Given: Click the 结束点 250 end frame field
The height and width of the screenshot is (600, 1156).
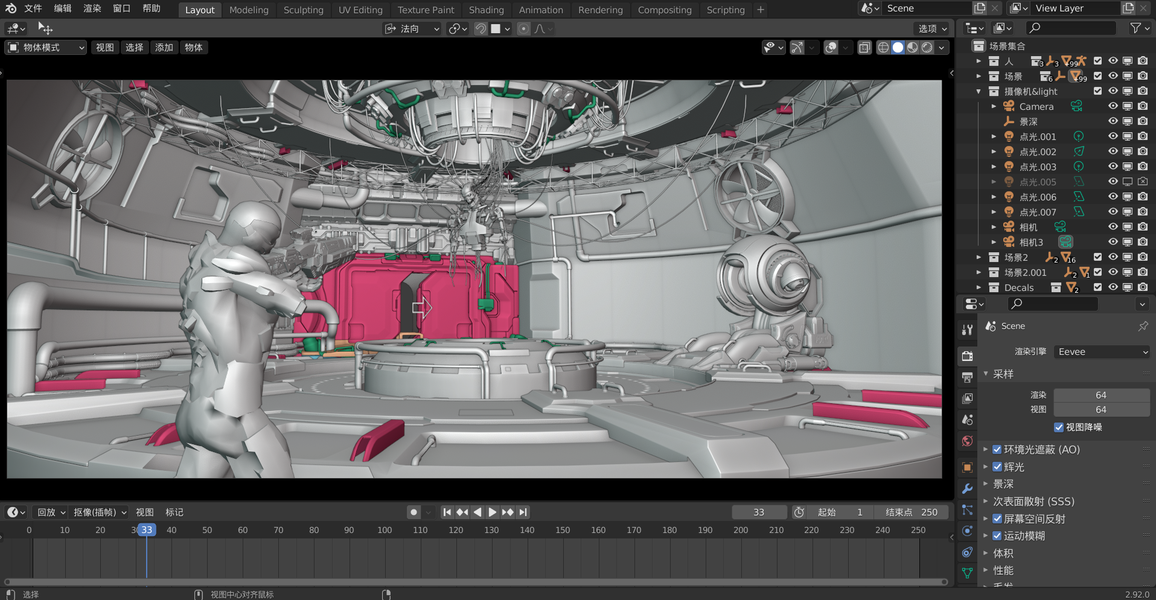Looking at the screenshot, I should pyautogui.click(x=910, y=512).
